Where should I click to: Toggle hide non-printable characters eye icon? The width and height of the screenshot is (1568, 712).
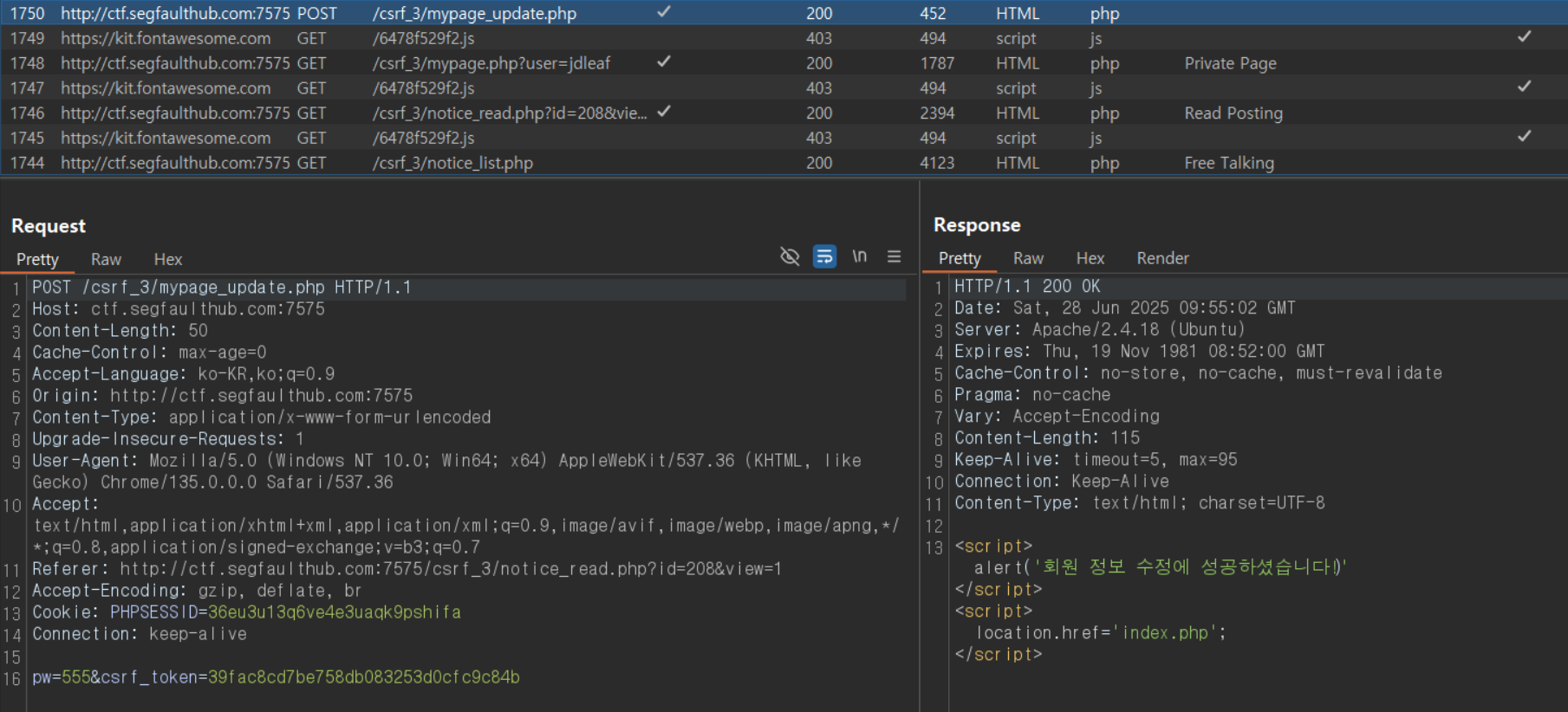[789, 256]
